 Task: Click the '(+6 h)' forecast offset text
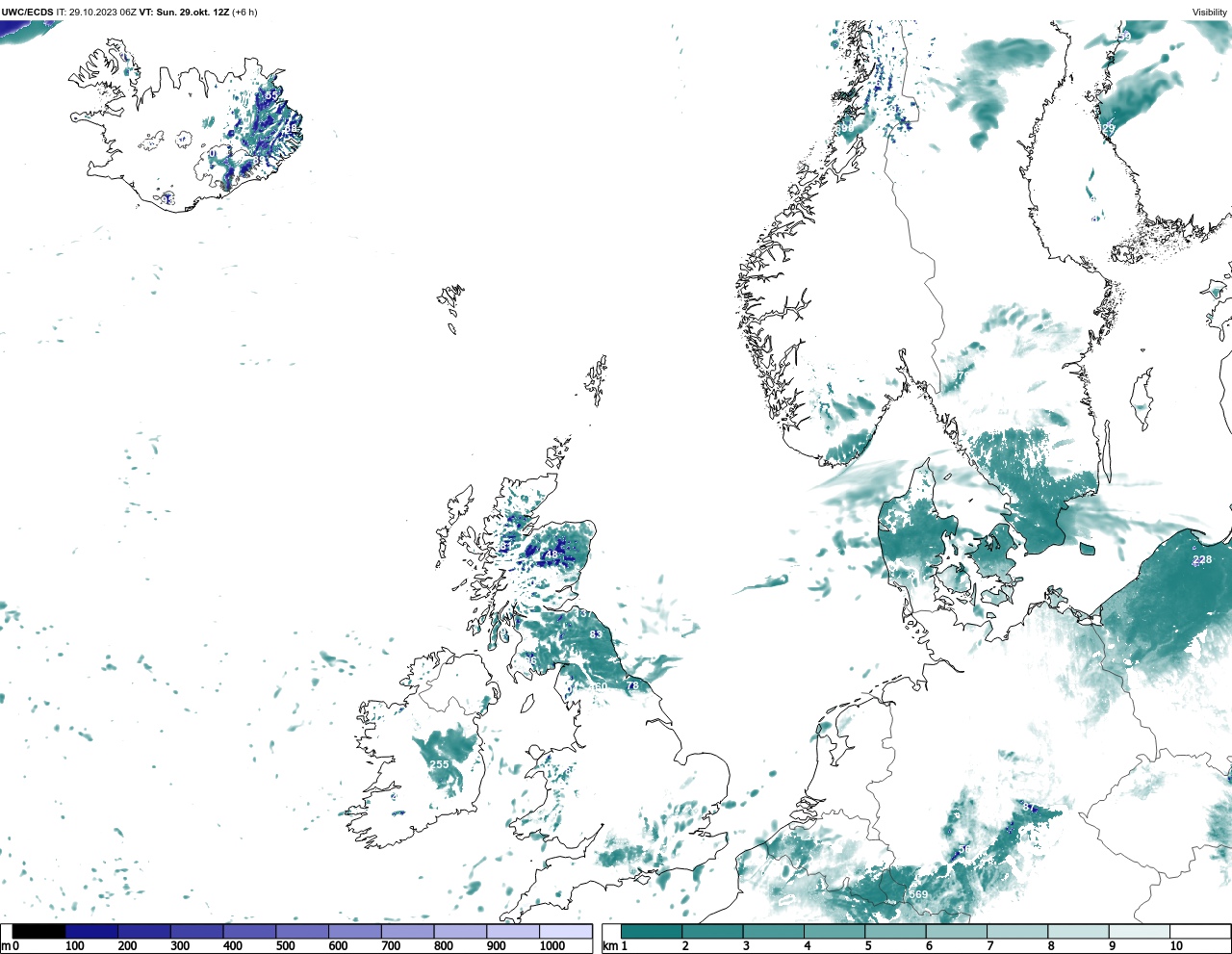pos(244,13)
